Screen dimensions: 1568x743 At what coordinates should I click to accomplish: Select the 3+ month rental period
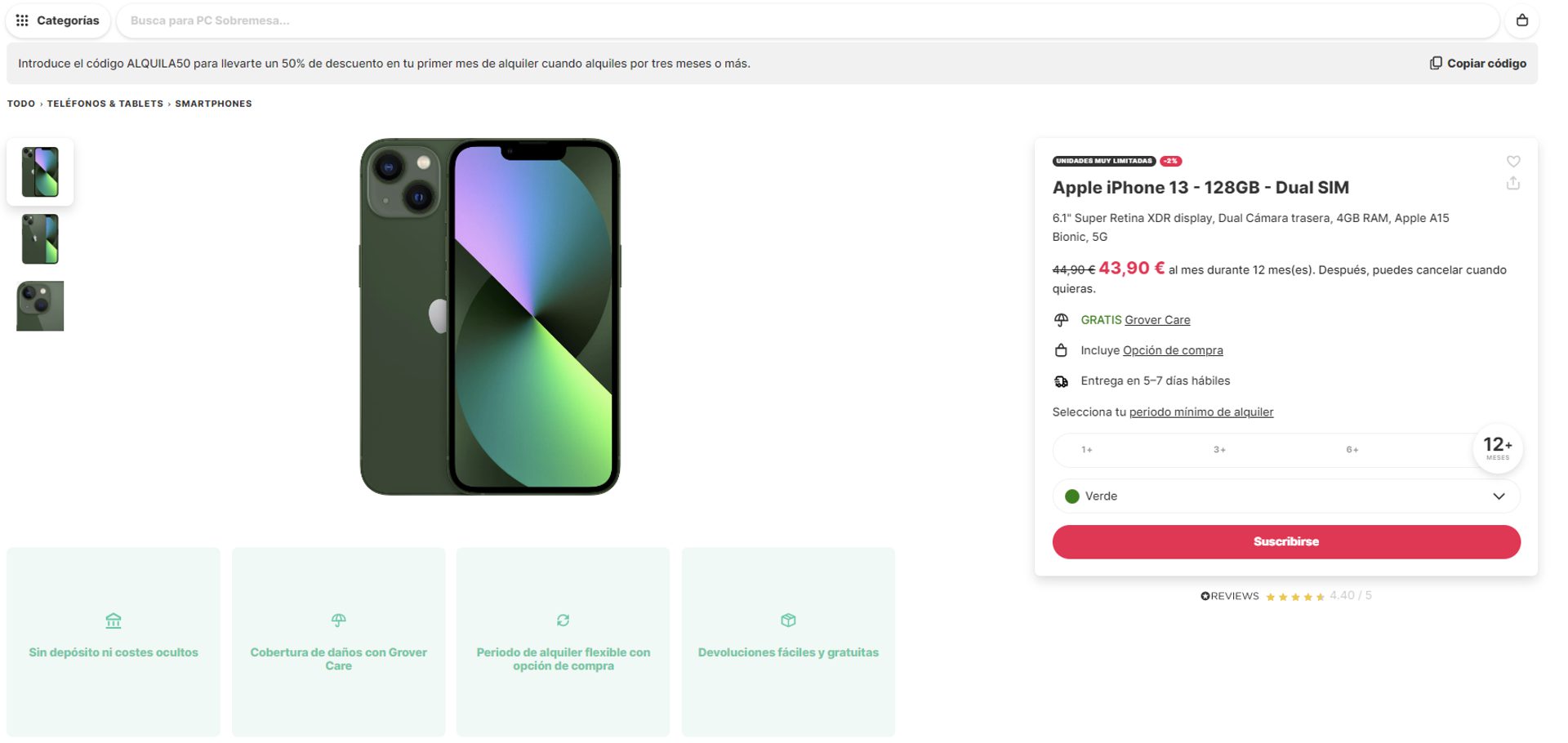click(1219, 450)
